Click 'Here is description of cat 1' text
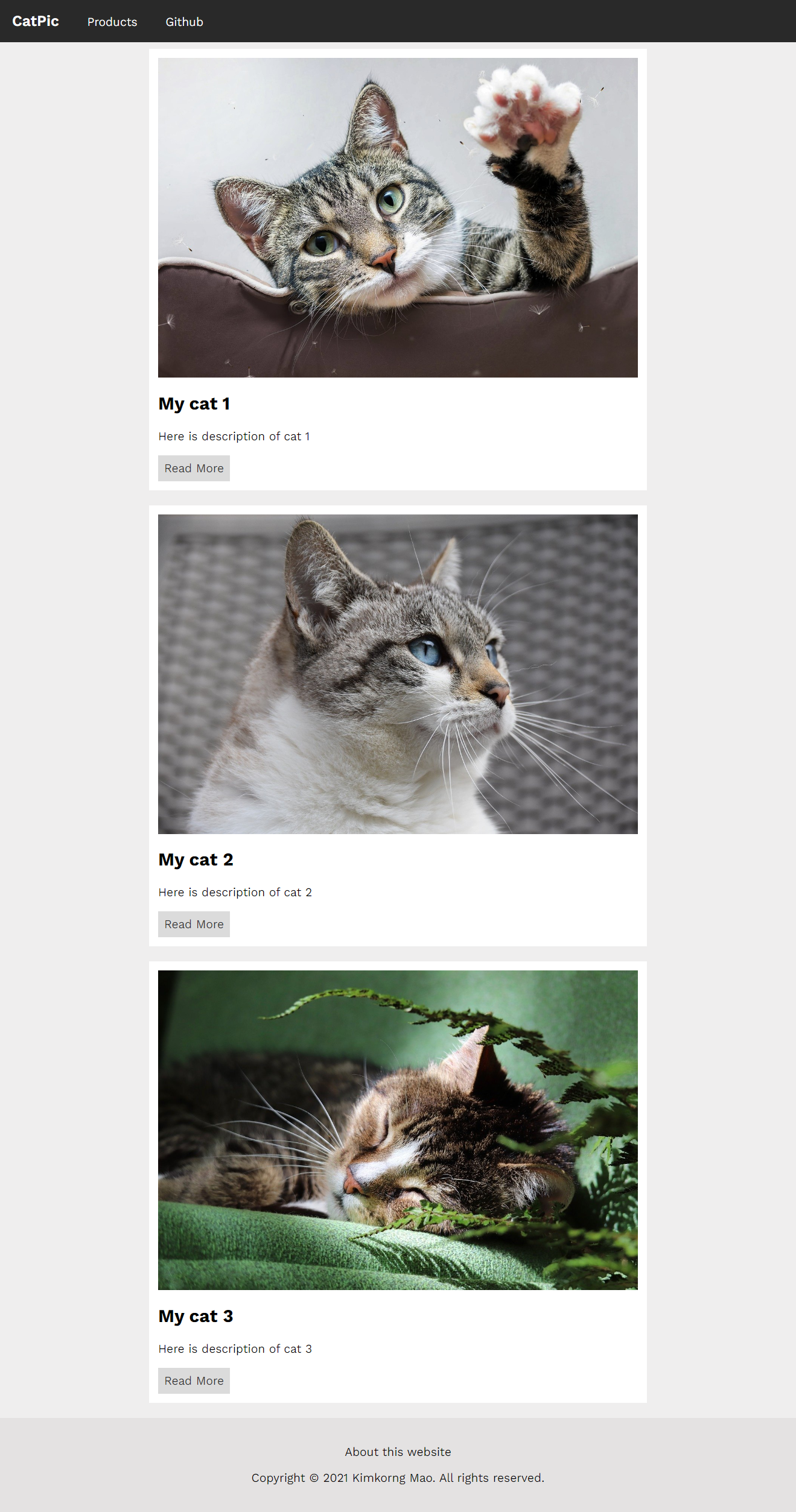The image size is (796, 1512). [234, 436]
